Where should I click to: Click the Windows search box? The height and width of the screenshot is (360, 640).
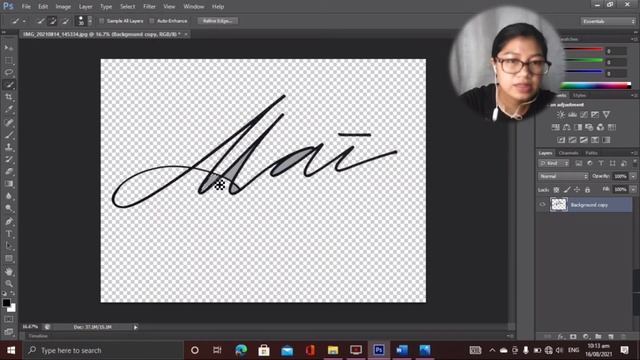103,350
